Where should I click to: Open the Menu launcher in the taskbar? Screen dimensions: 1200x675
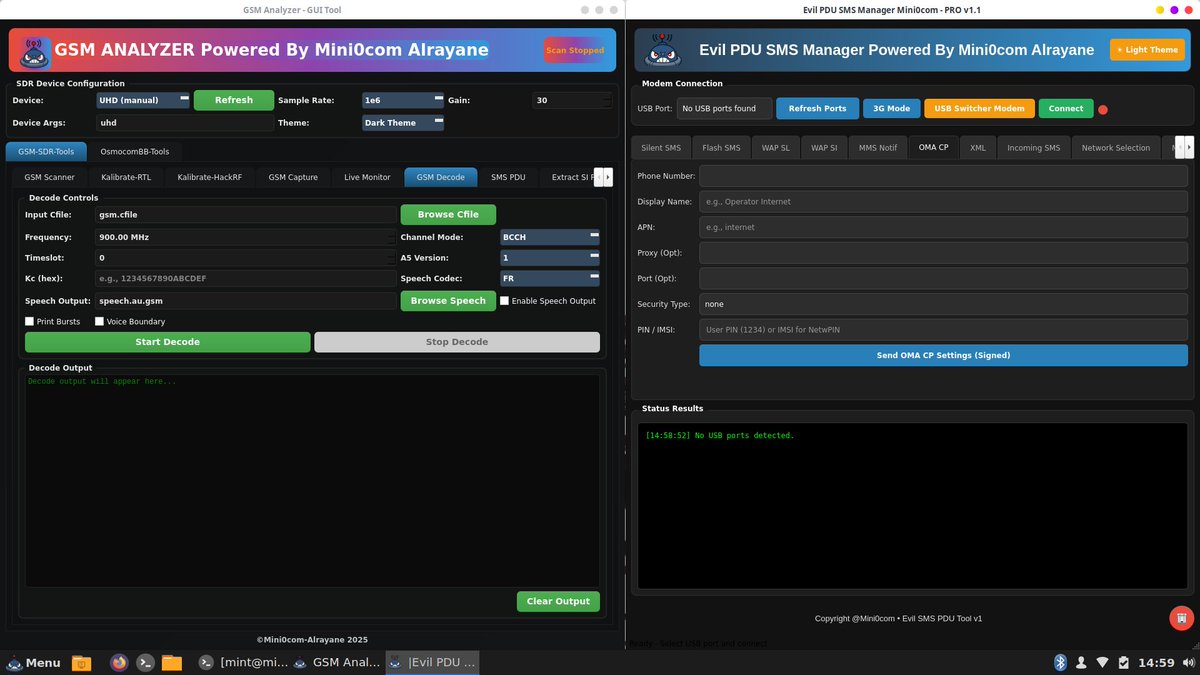33,662
